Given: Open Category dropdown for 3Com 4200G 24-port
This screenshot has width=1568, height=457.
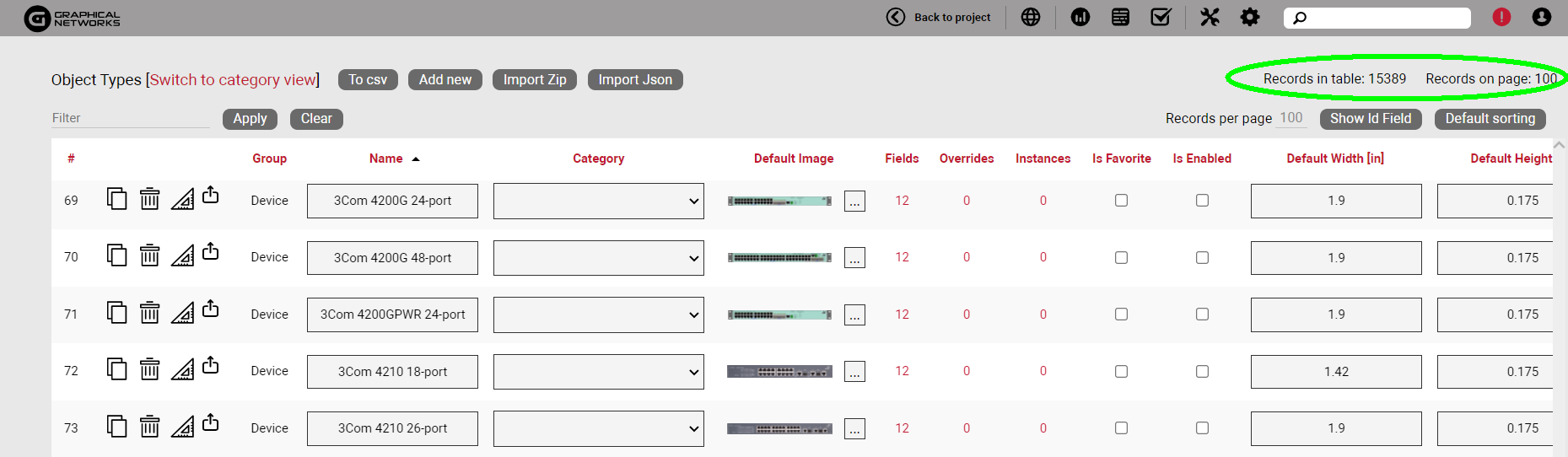Looking at the screenshot, I should (598, 202).
